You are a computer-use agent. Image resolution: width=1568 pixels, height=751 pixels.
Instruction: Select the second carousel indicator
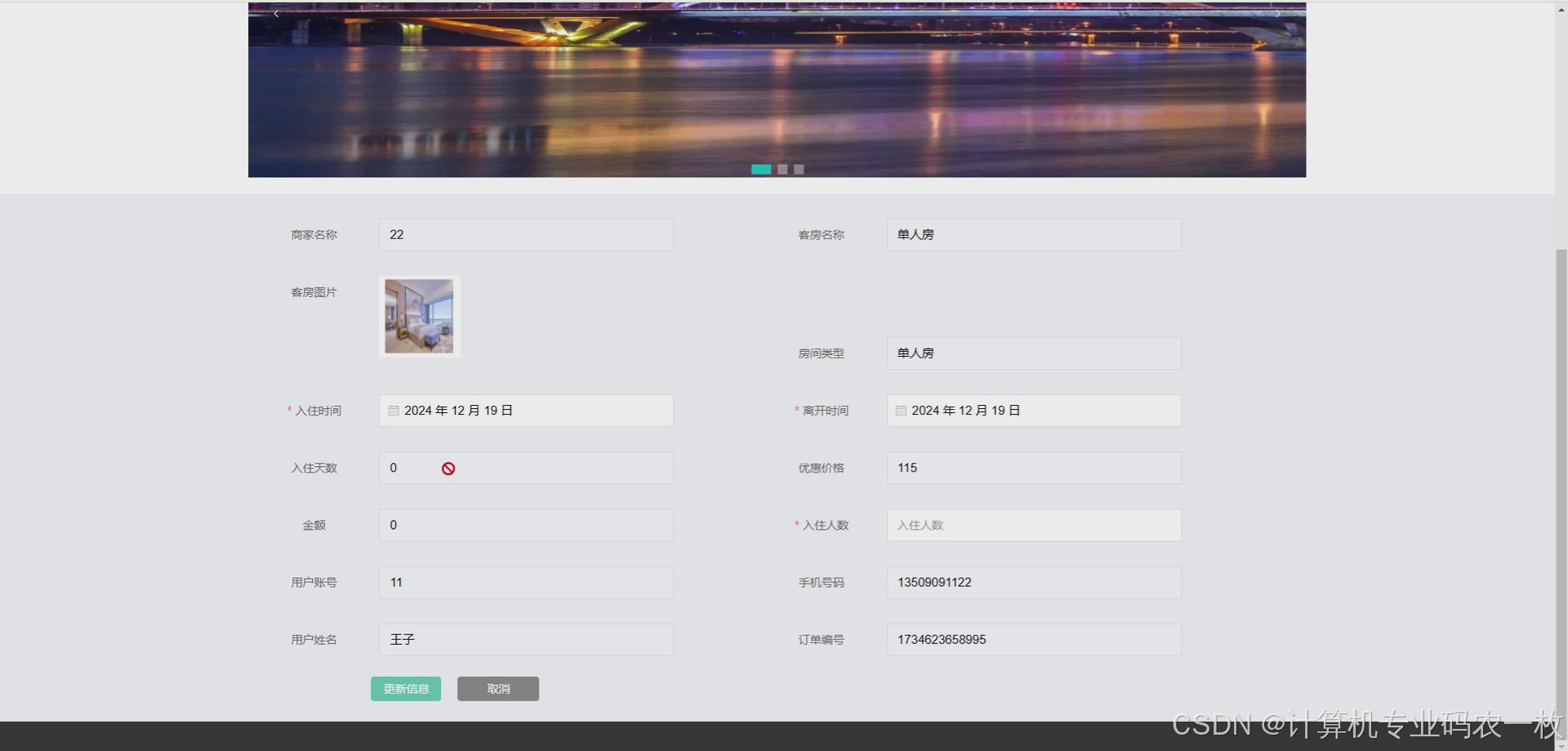coord(782,169)
